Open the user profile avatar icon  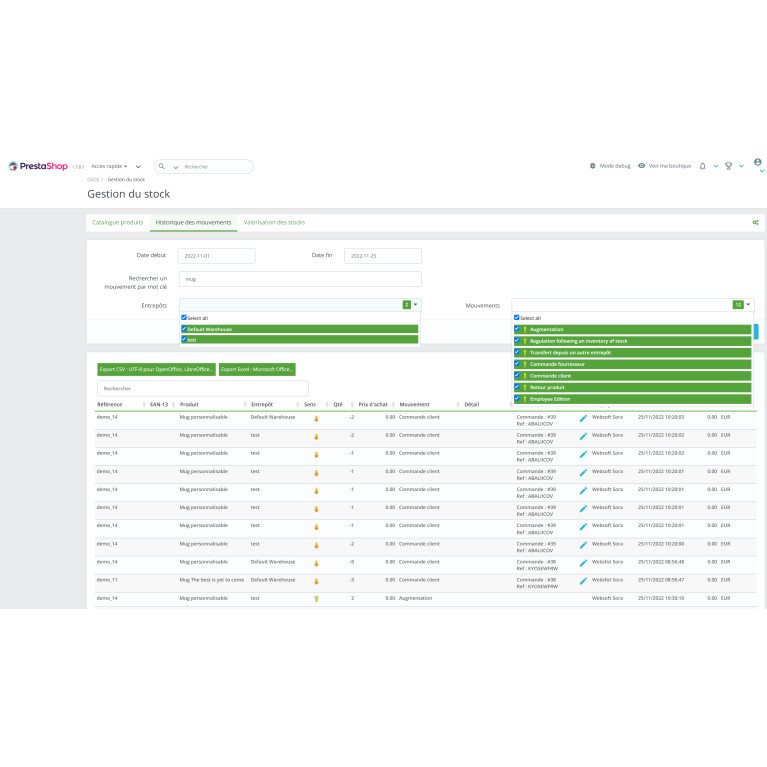point(757,161)
